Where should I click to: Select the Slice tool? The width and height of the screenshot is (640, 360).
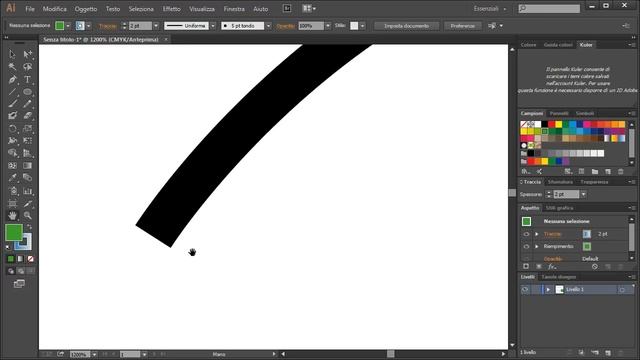(x=27, y=203)
